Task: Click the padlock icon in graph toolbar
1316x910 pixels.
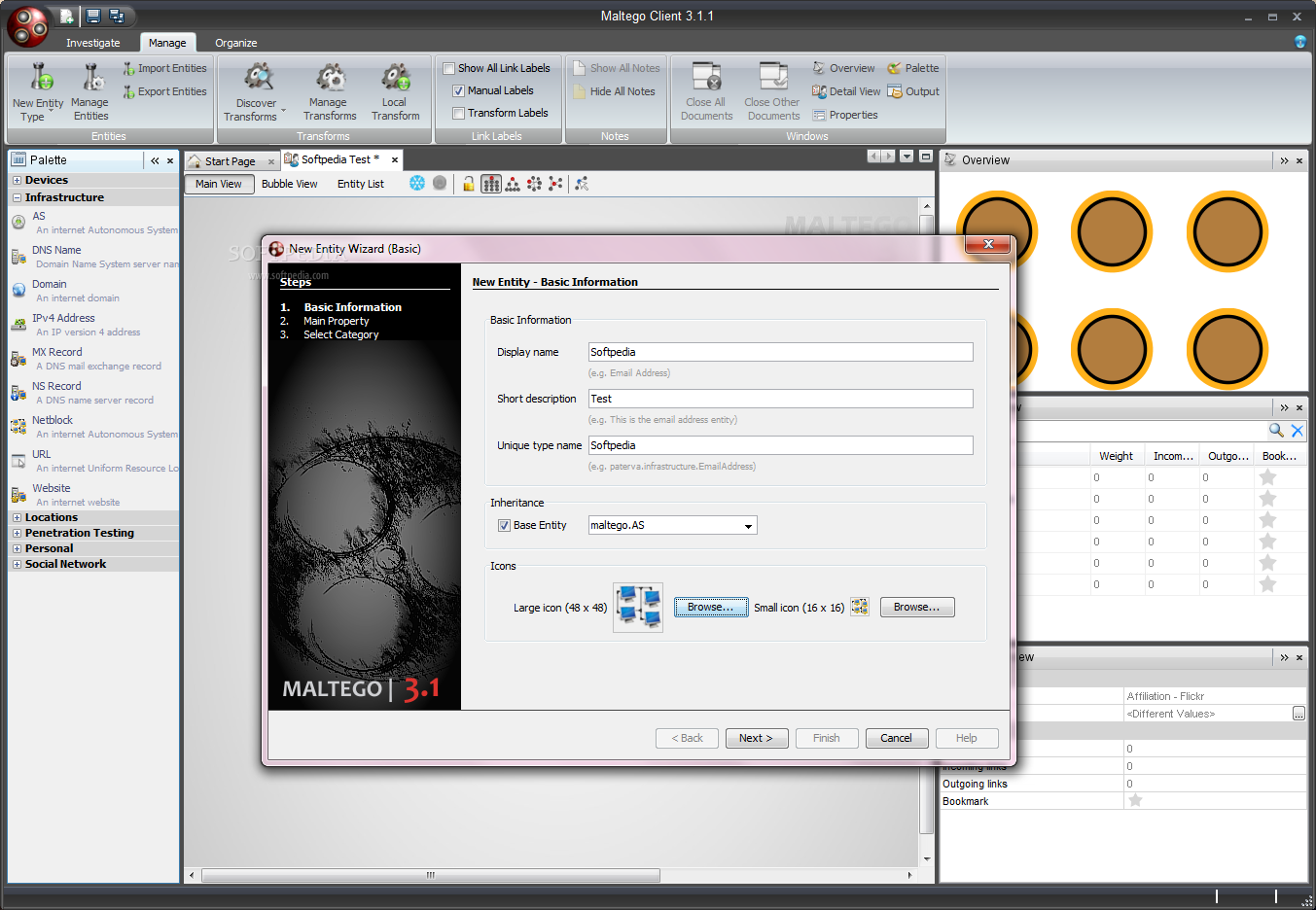Action: (469, 183)
